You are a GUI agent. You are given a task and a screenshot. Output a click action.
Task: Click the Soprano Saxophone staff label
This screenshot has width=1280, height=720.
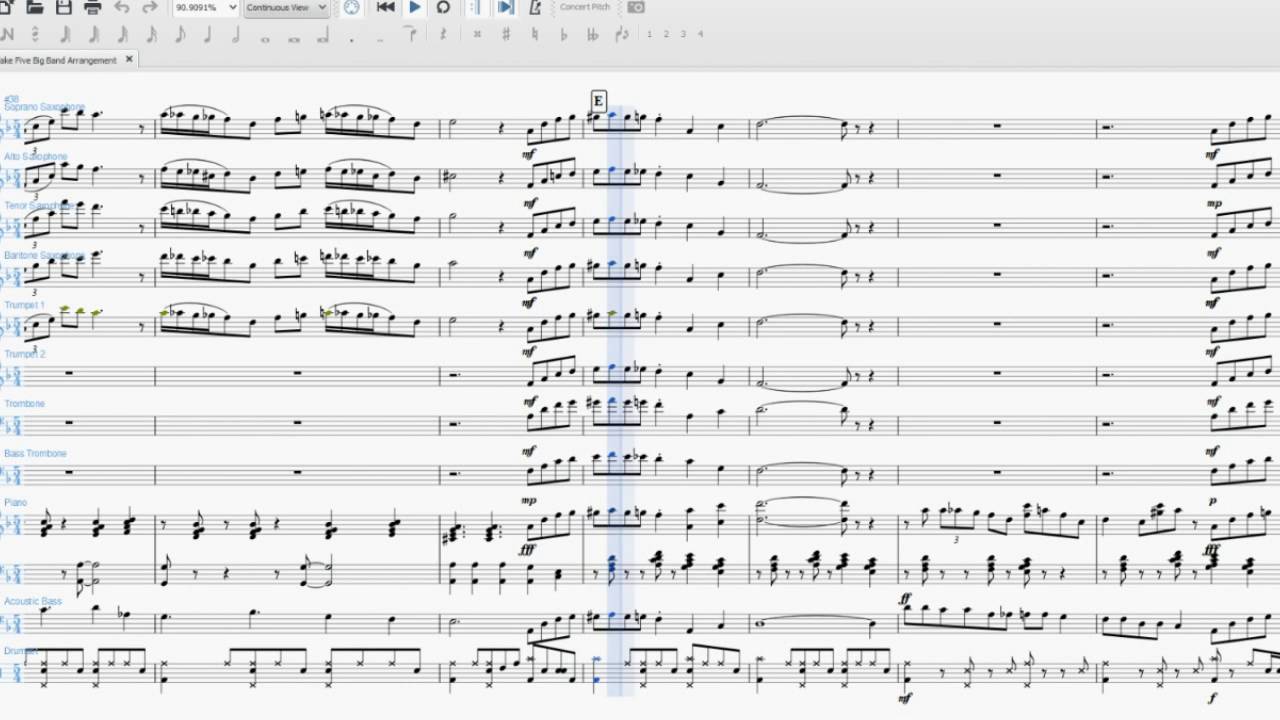tap(44, 106)
